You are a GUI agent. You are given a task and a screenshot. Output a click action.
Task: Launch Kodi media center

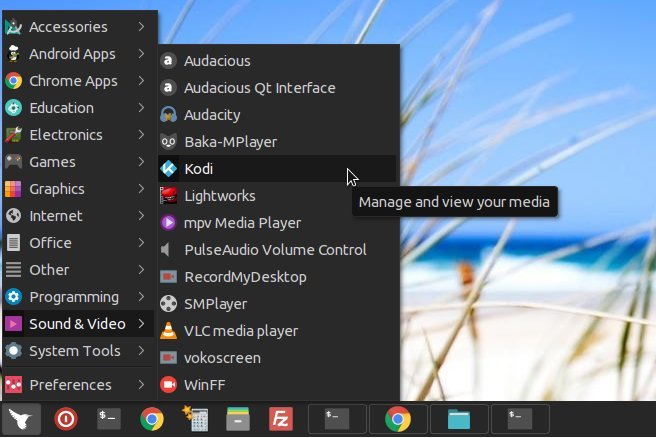point(277,169)
